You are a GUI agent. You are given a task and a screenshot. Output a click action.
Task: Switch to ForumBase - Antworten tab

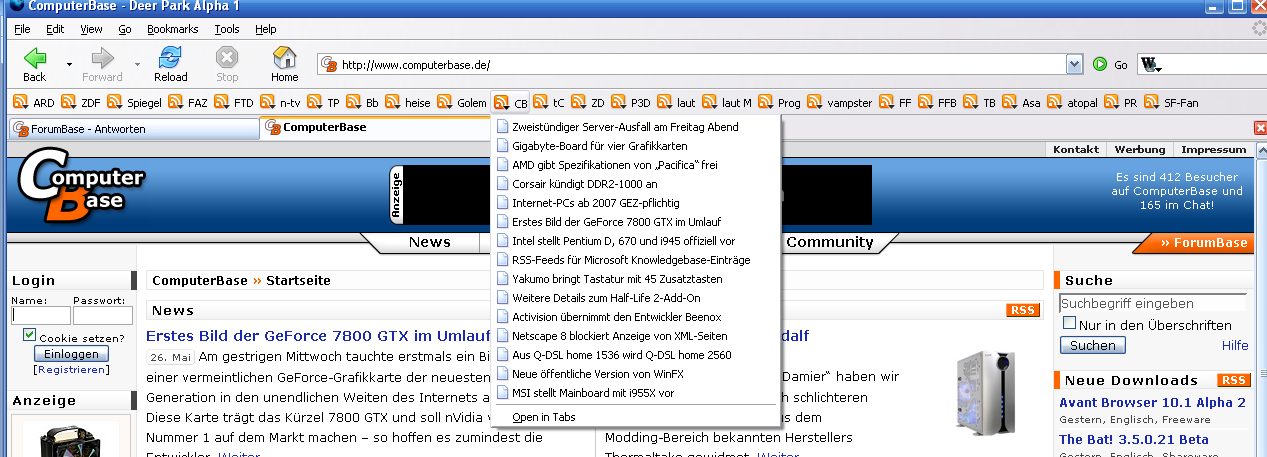click(x=134, y=129)
